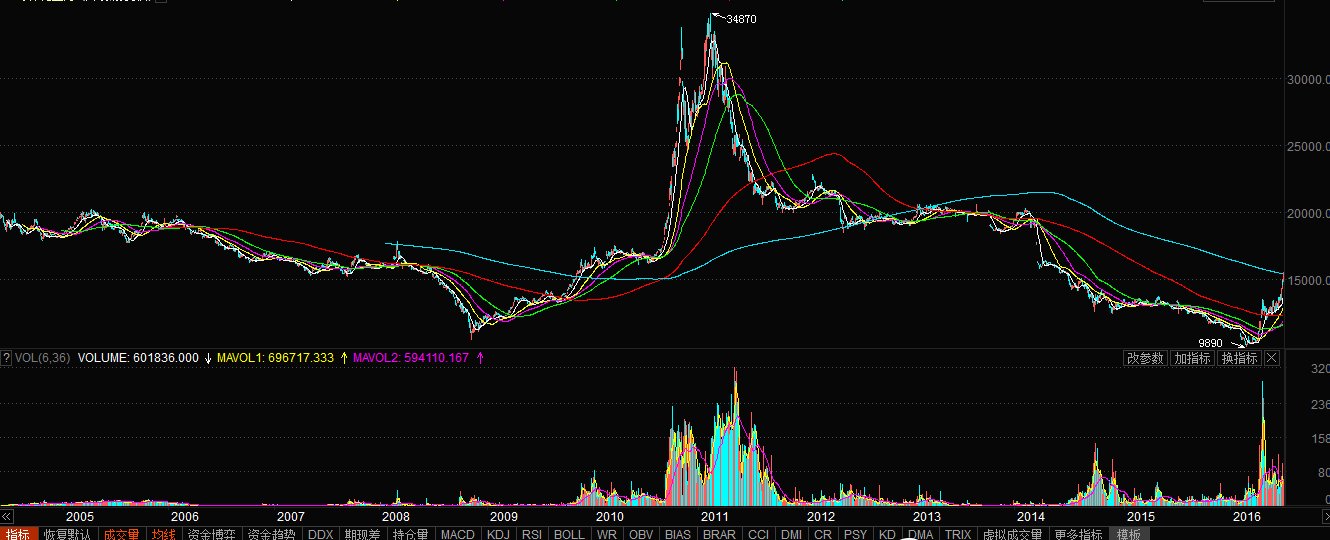This screenshot has height=540, width=1330.
Task: Click the 20000.00 price axis label
Action: (x=1307, y=213)
